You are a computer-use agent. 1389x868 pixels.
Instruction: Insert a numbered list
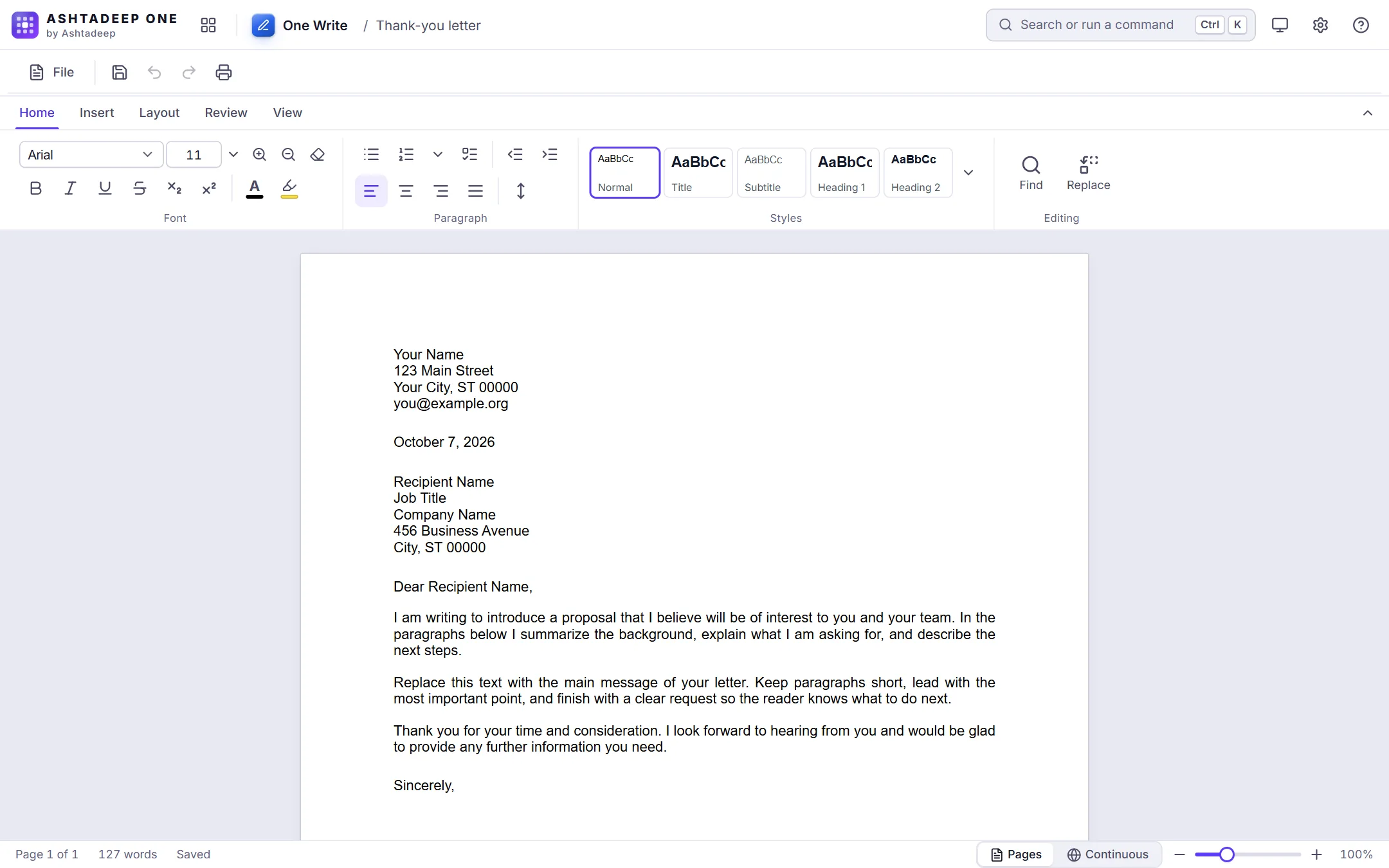(x=406, y=154)
